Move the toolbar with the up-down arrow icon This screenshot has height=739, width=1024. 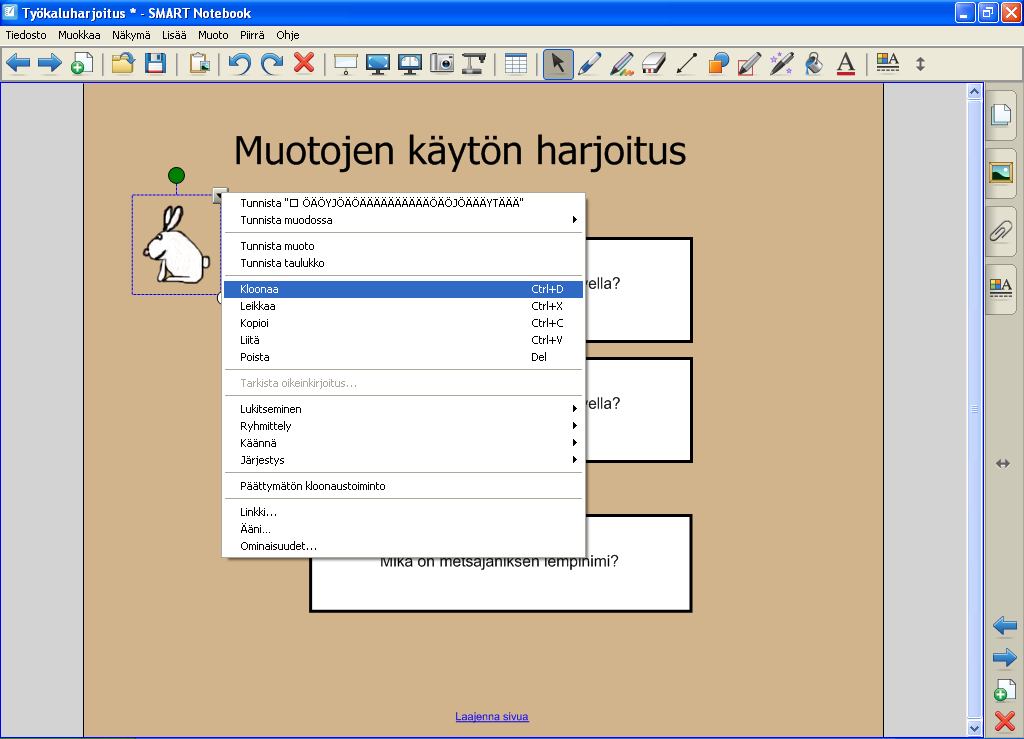[x=920, y=63]
